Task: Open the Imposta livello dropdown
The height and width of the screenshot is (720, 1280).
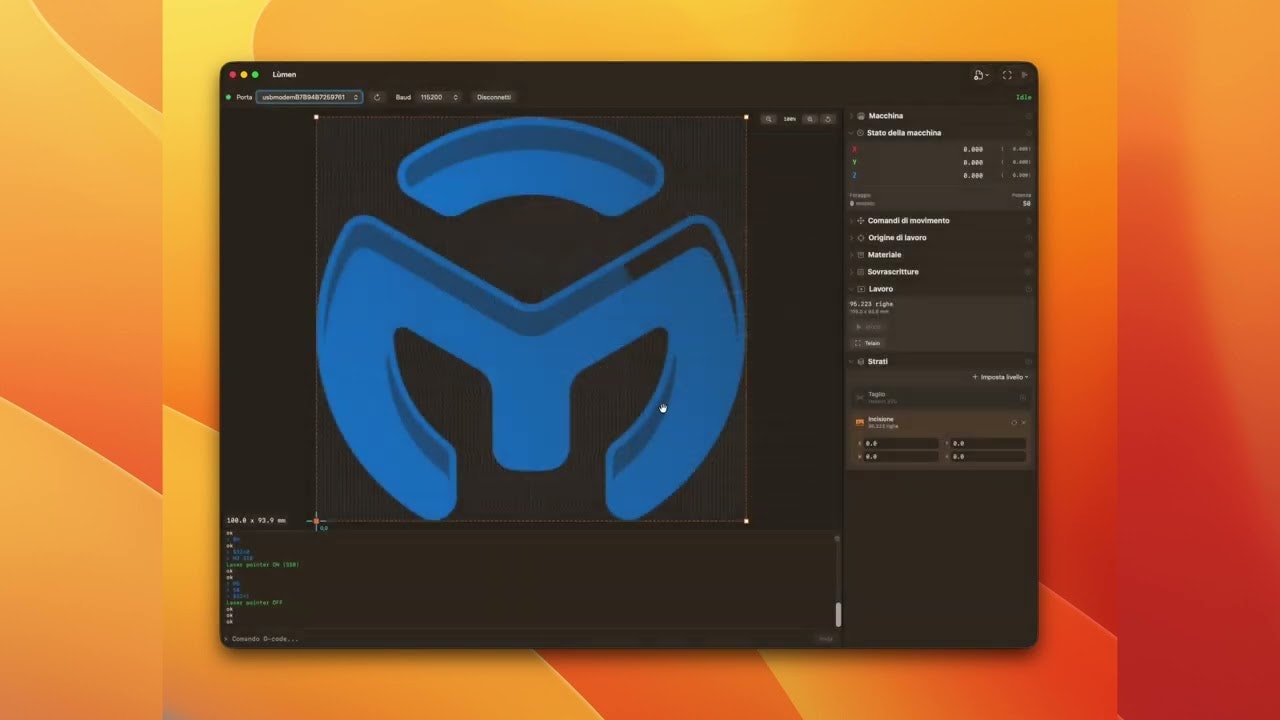Action: point(1000,377)
